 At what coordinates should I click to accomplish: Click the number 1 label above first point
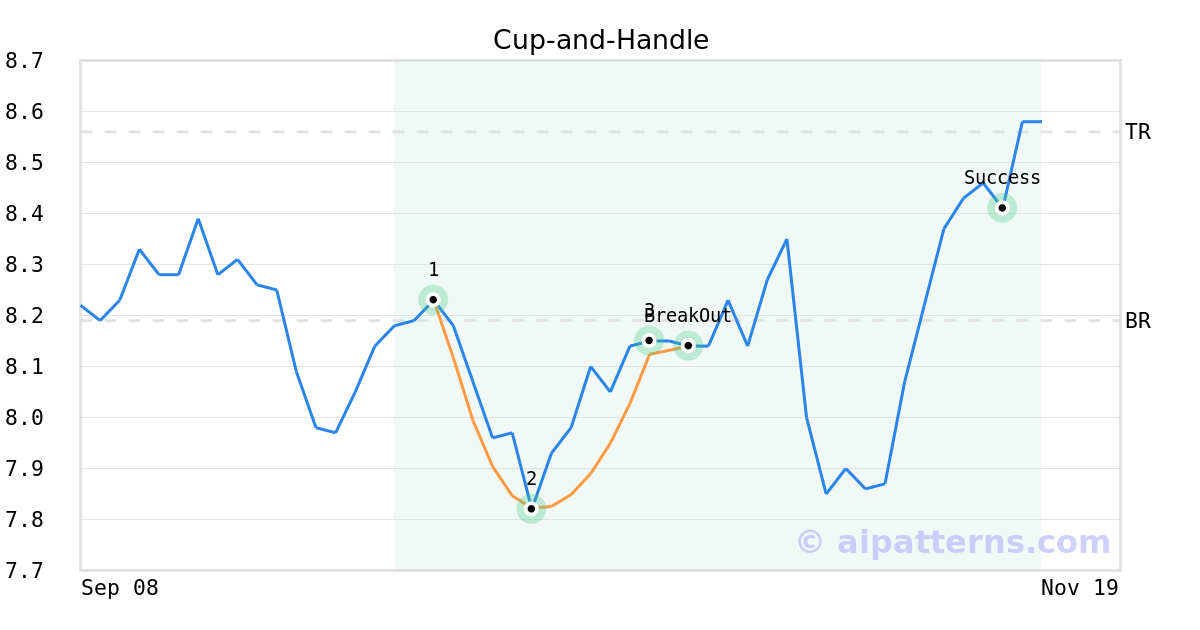[x=433, y=270]
